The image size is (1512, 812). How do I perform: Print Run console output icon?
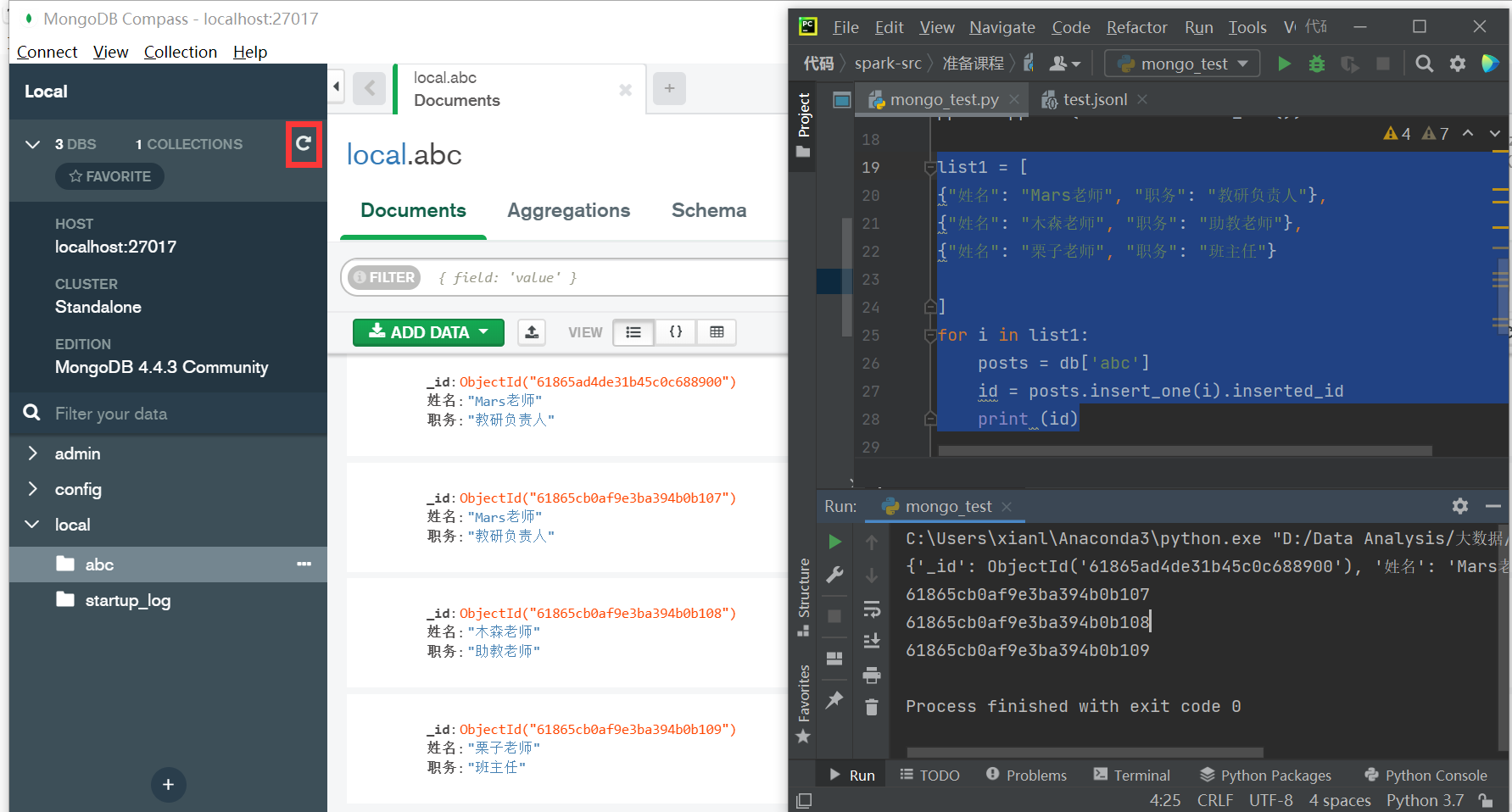click(x=872, y=675)
